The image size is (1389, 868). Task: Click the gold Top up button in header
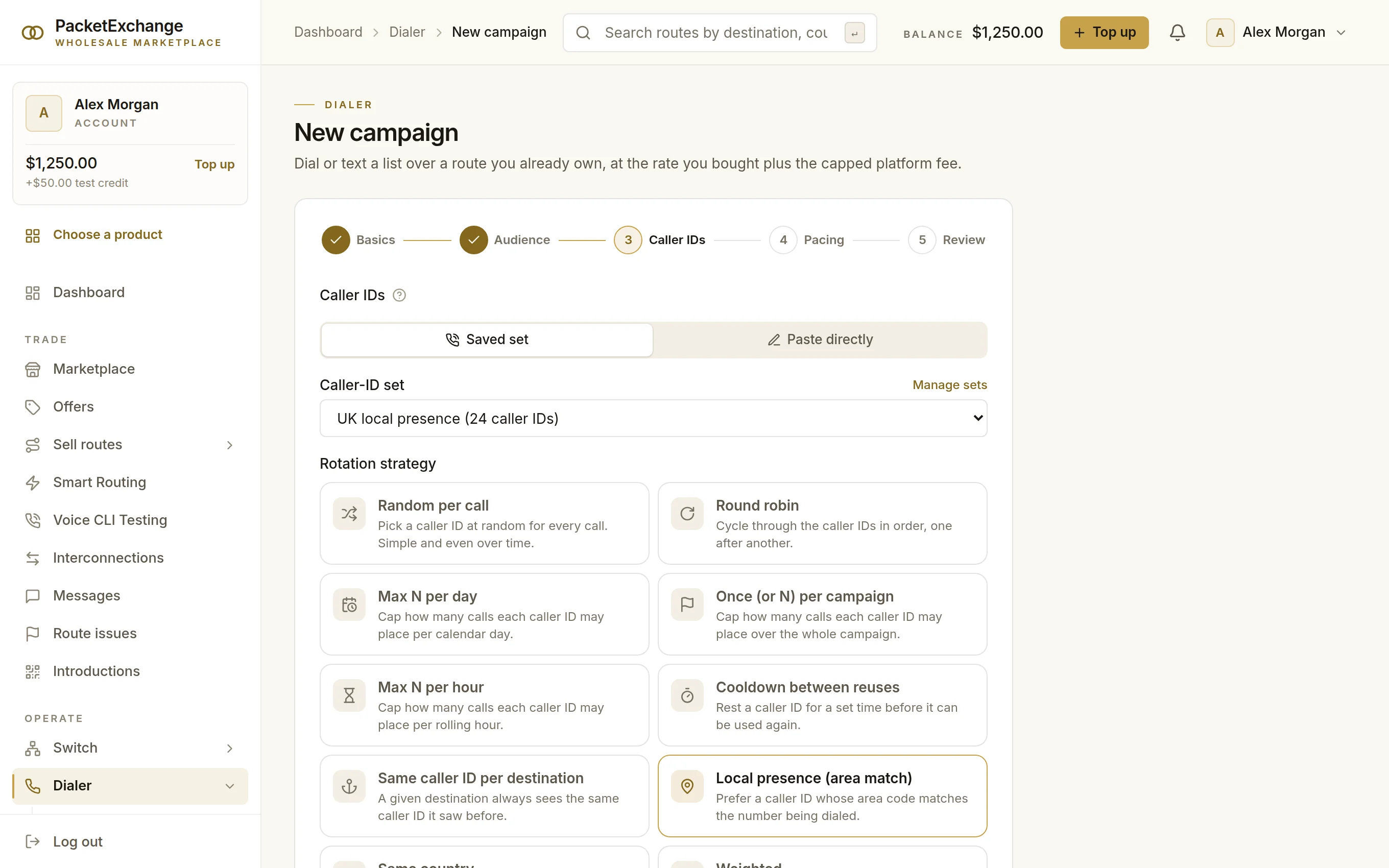(x=1104, y=33)
